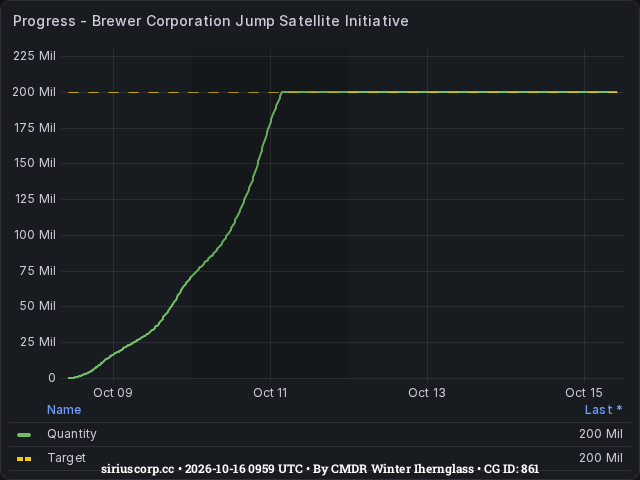This screenshot has height=480, width=640.
Task: Click the y-axis label '200 Mil' beside the target line
Action: (34, 92)
